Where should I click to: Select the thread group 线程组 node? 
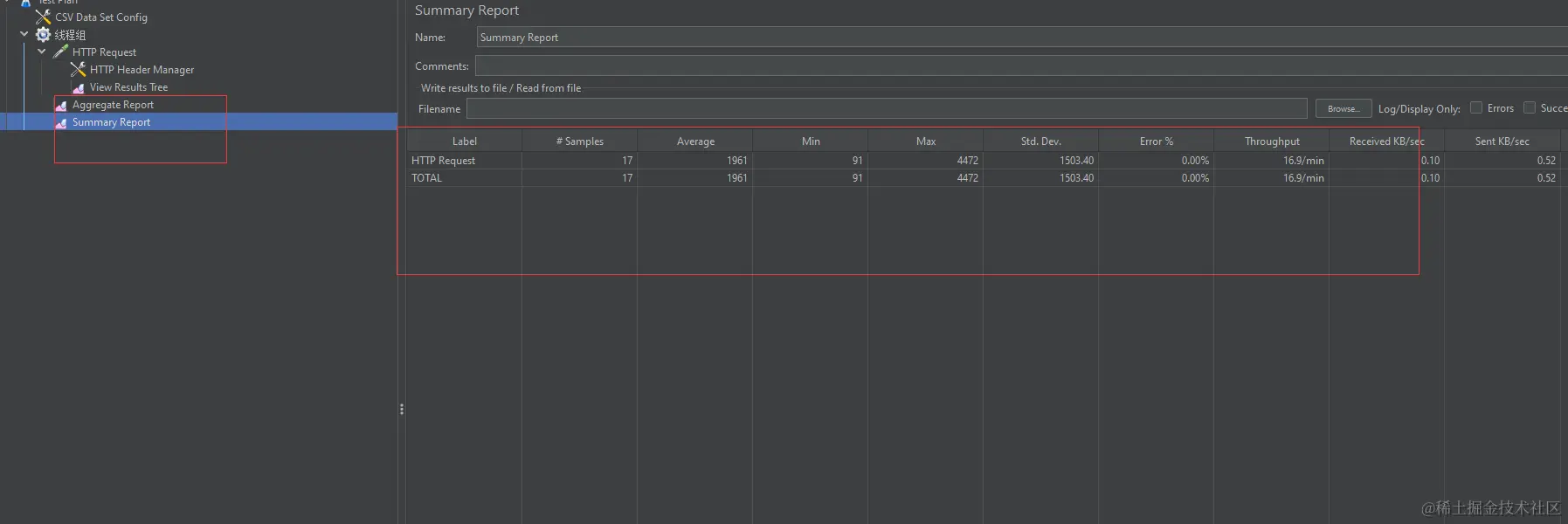70,35
